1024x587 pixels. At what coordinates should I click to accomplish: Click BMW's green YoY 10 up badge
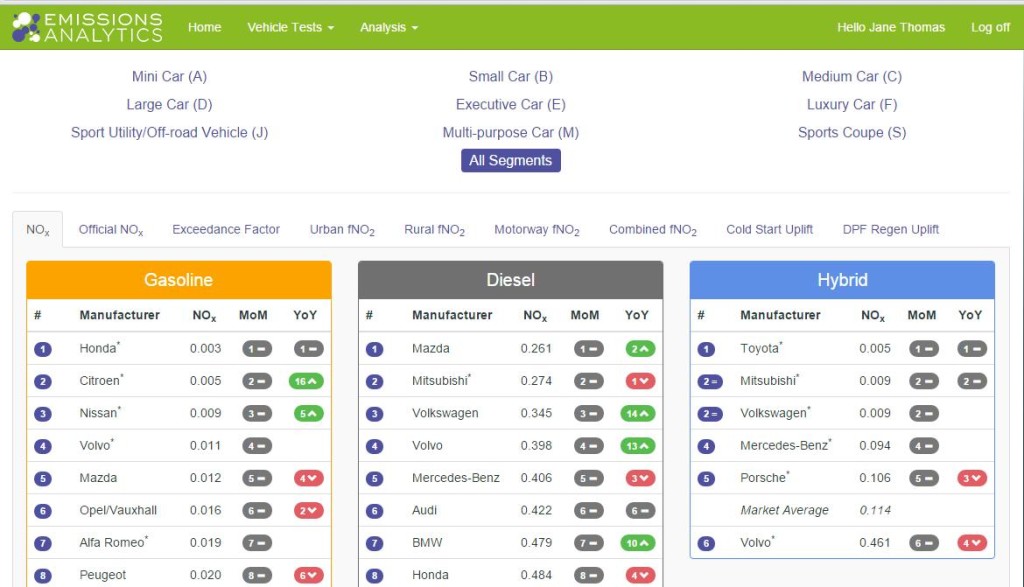[x=637, y=543]
